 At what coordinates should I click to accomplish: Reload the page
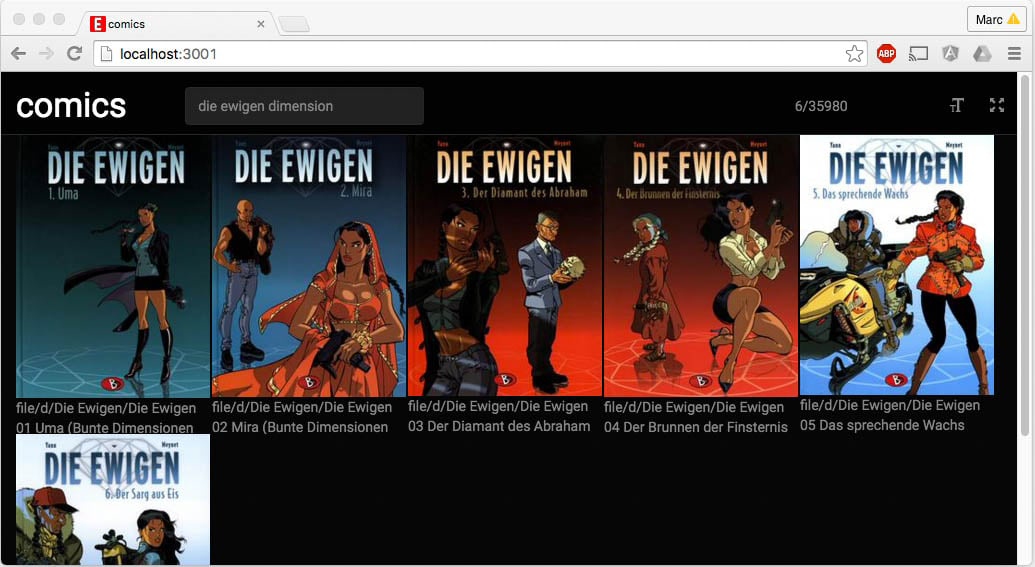pyautogui.click(x=74, y=54)
